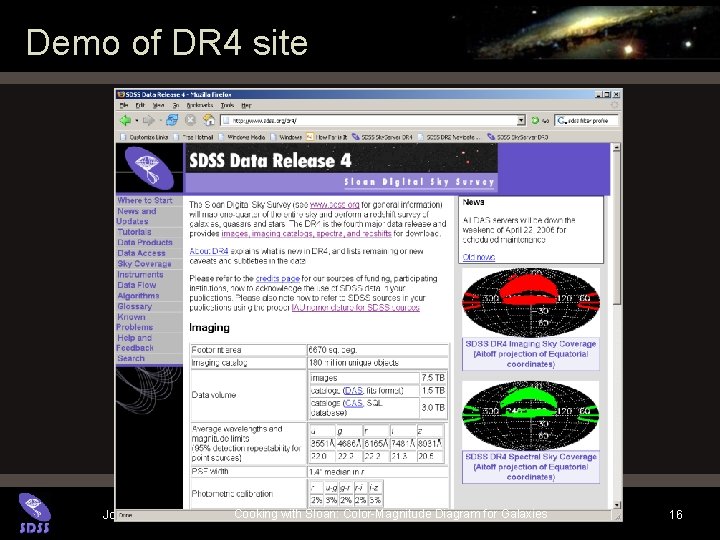Click SDSS DR4 Spectral Sky Coverage caption
This screenshot has width=720, height=540.
coord(530,467)
